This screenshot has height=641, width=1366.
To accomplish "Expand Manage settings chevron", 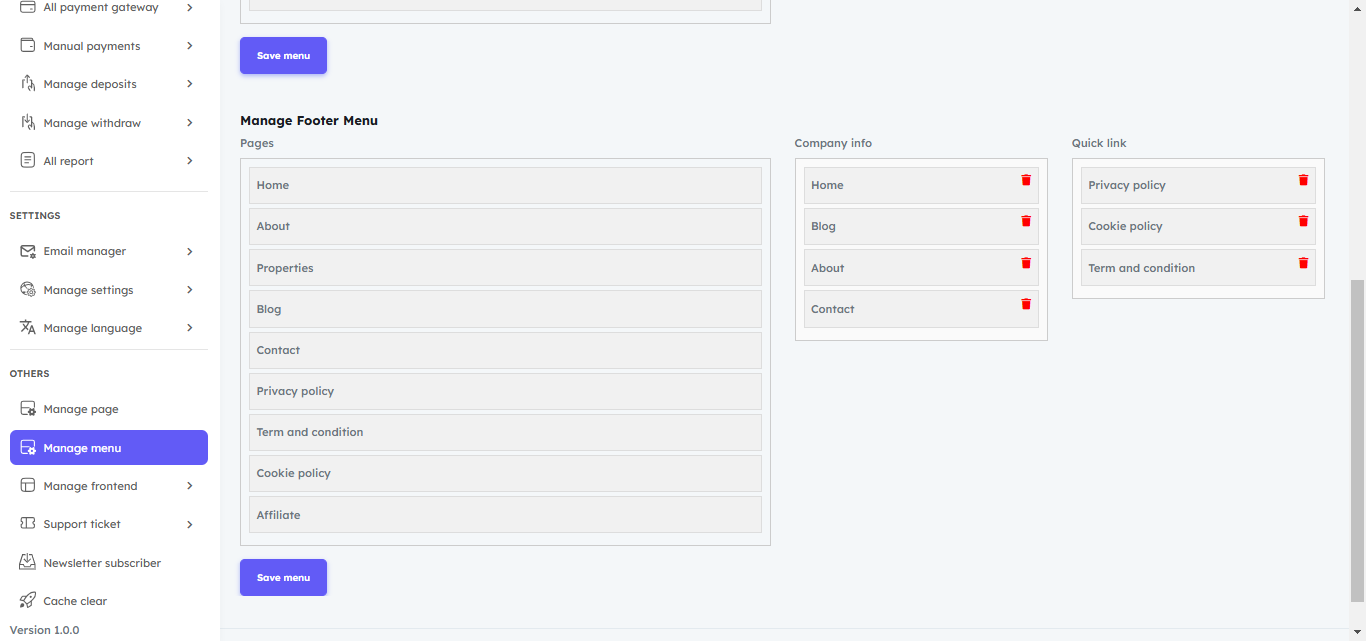I will click(x=189, y=290).
